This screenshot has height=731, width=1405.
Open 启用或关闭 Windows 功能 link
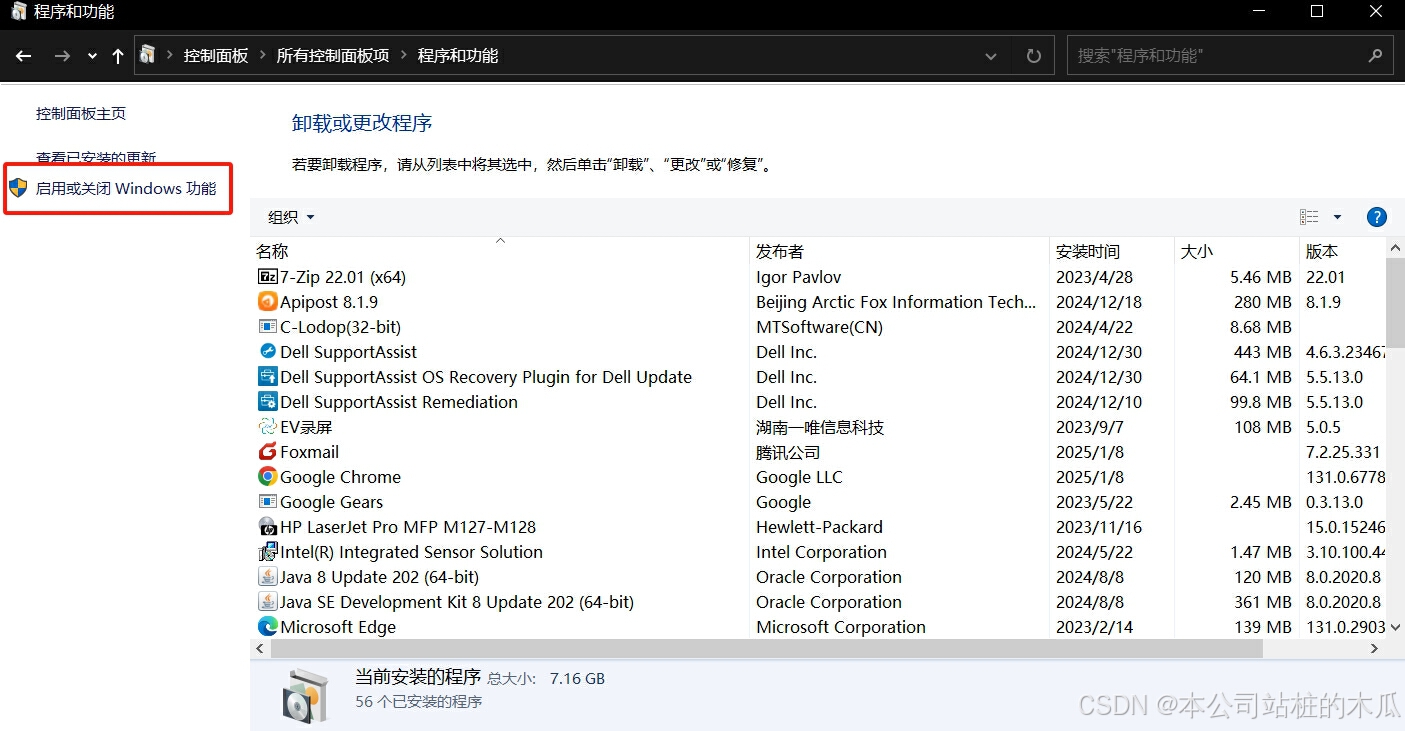[x=126, y=188]
